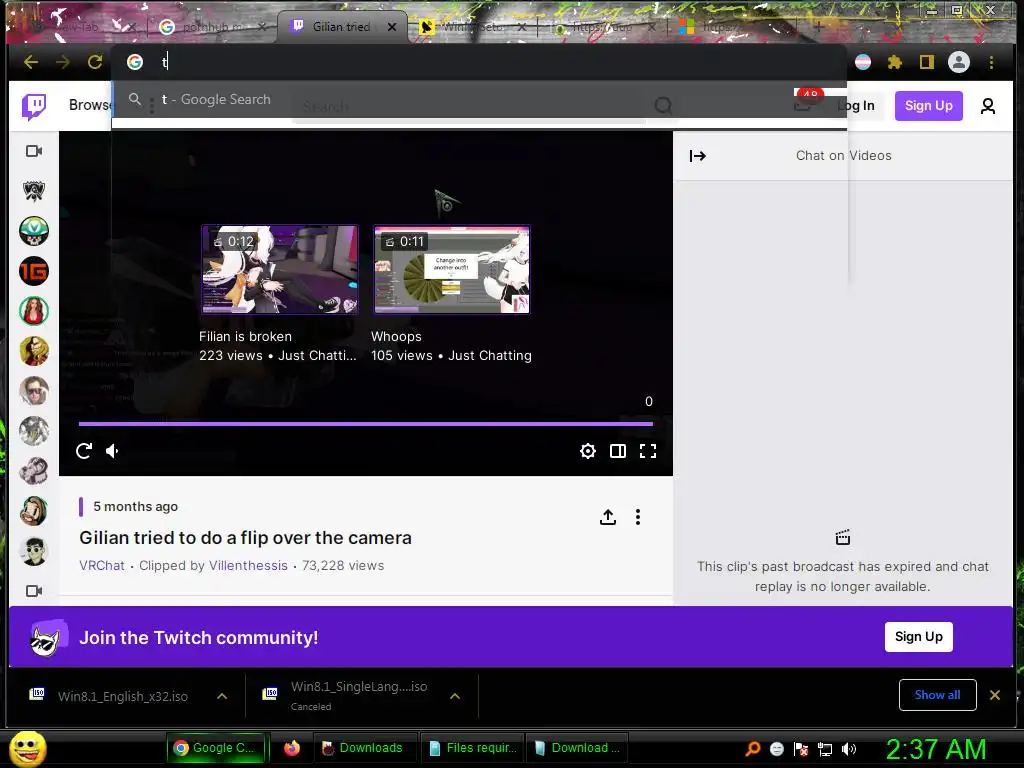This screenshot has height=768, width=1024.
Task: Click the video progress bar
Action: pos(366,424)
